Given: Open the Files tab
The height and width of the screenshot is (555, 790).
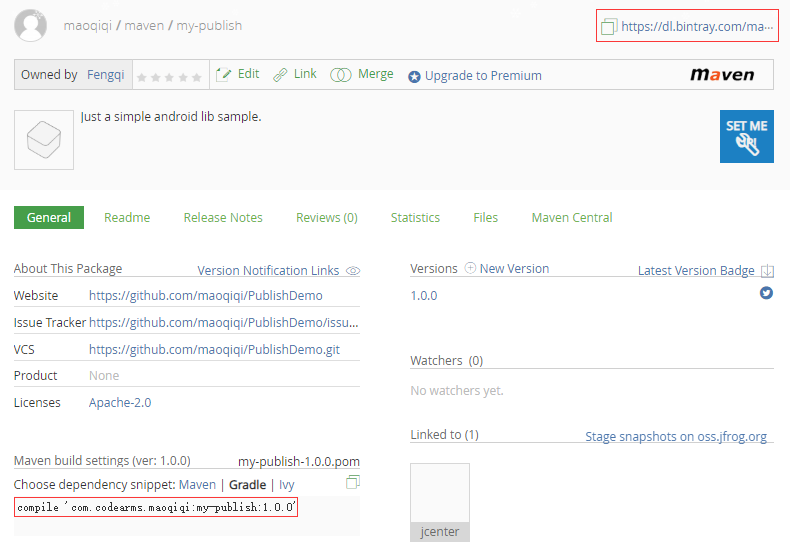Looking at the screenshot, I should (x=486, y=218).
